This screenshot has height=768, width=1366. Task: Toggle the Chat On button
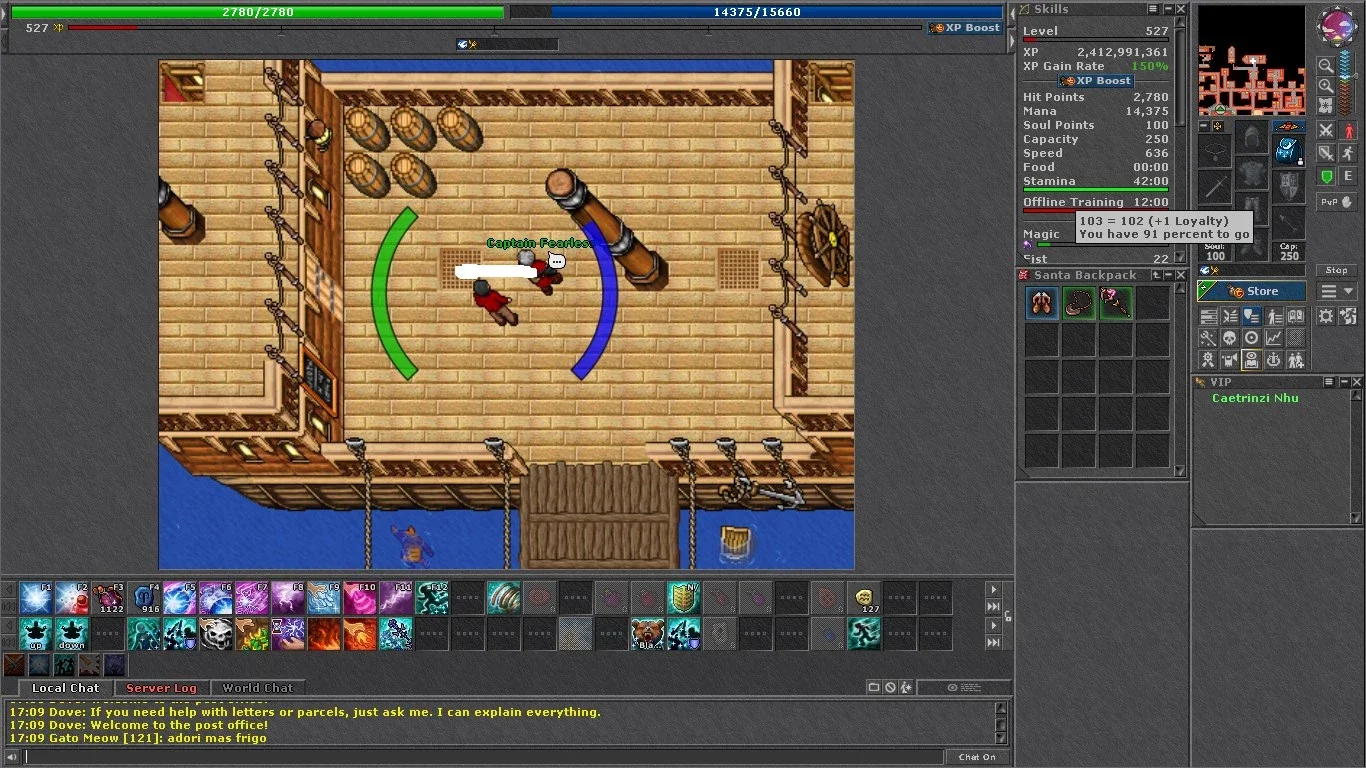977,757
